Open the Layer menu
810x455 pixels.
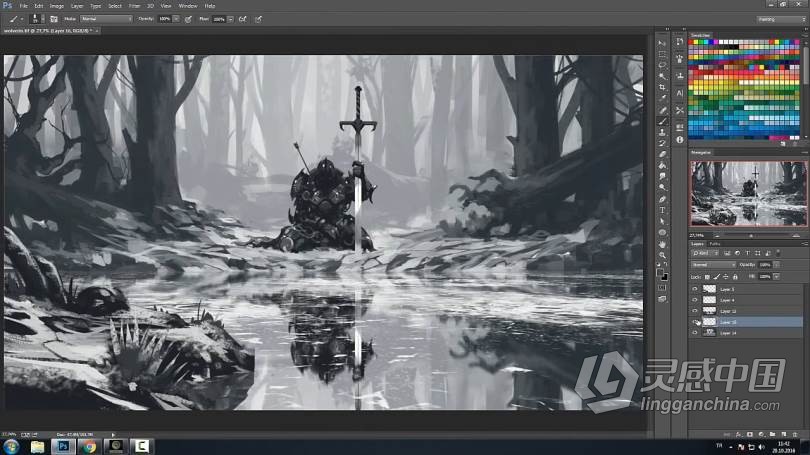pyautogui.click(x=77, y=6)
